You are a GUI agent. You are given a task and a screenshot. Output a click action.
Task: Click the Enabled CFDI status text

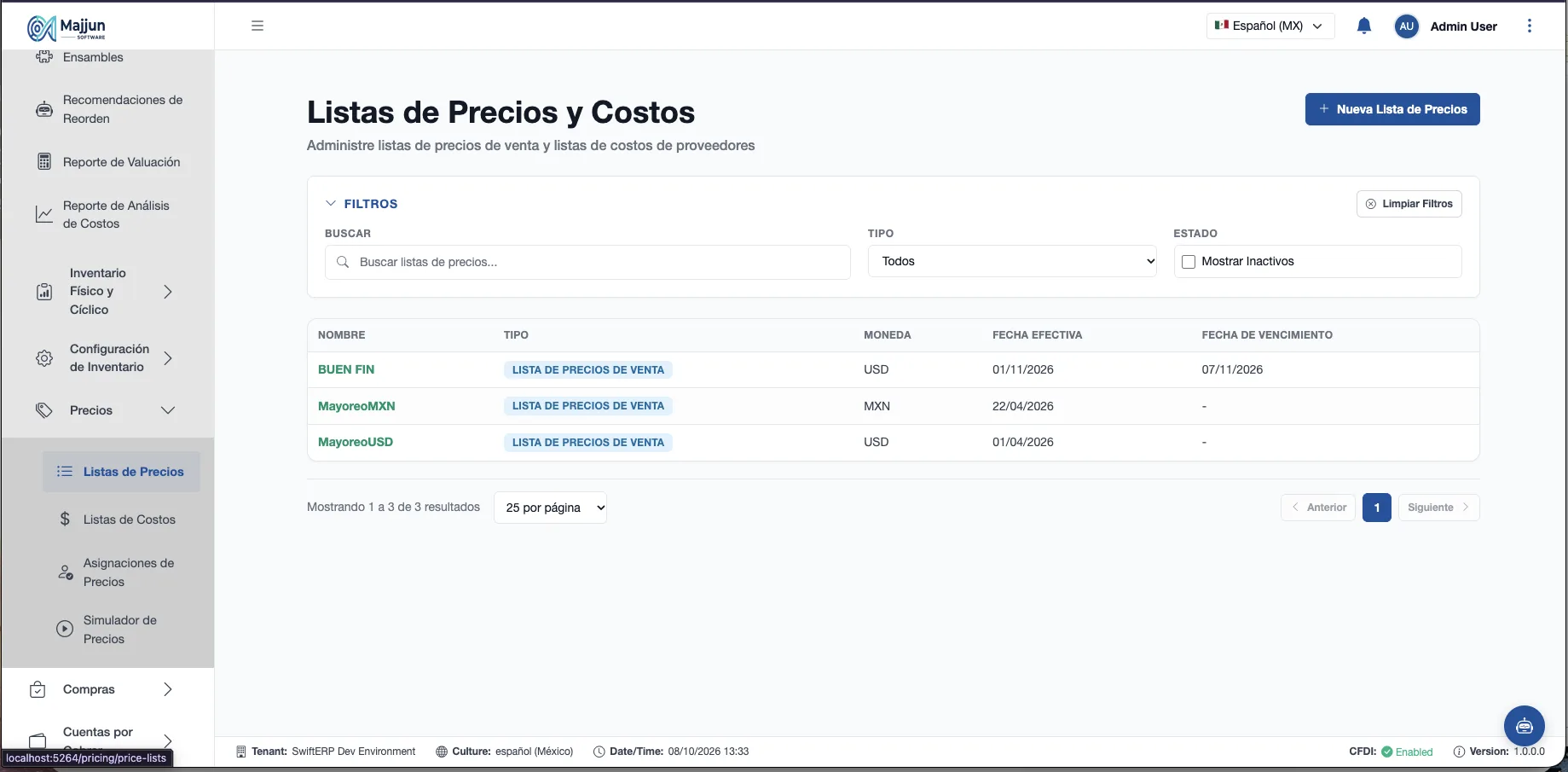click(1414, 752)
